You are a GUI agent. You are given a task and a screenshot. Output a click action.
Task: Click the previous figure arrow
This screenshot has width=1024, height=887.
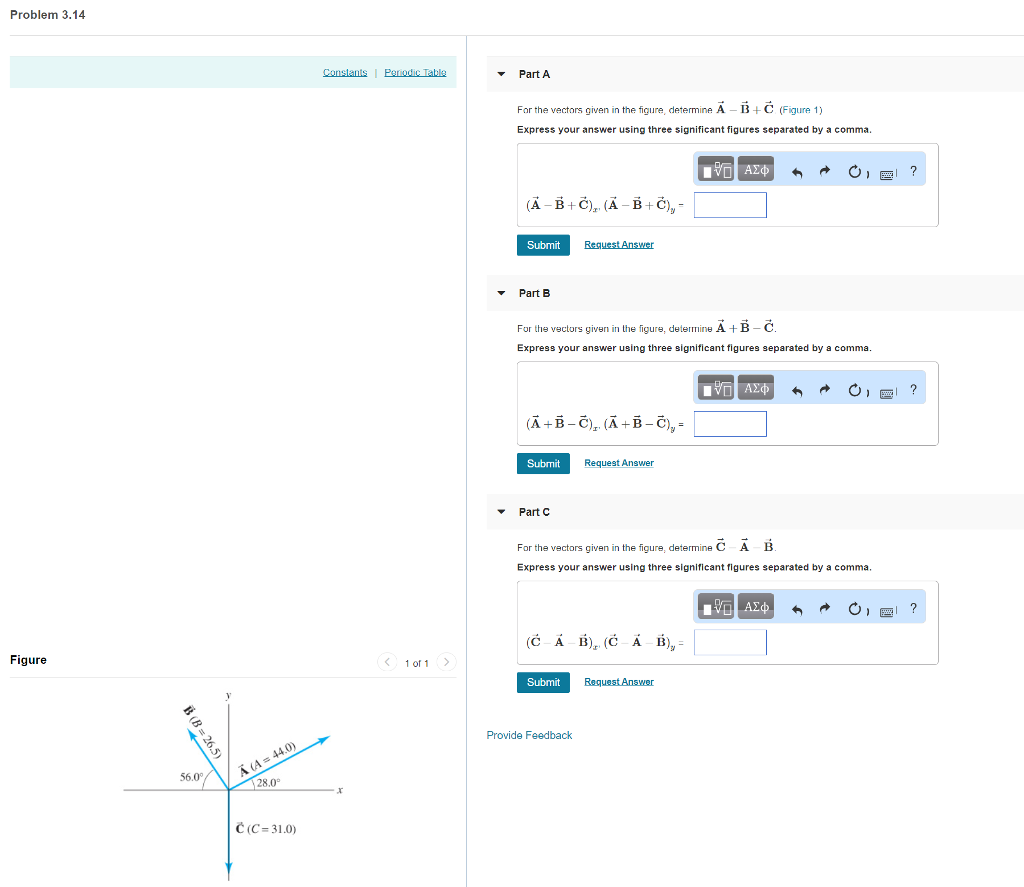pos(387,662)
